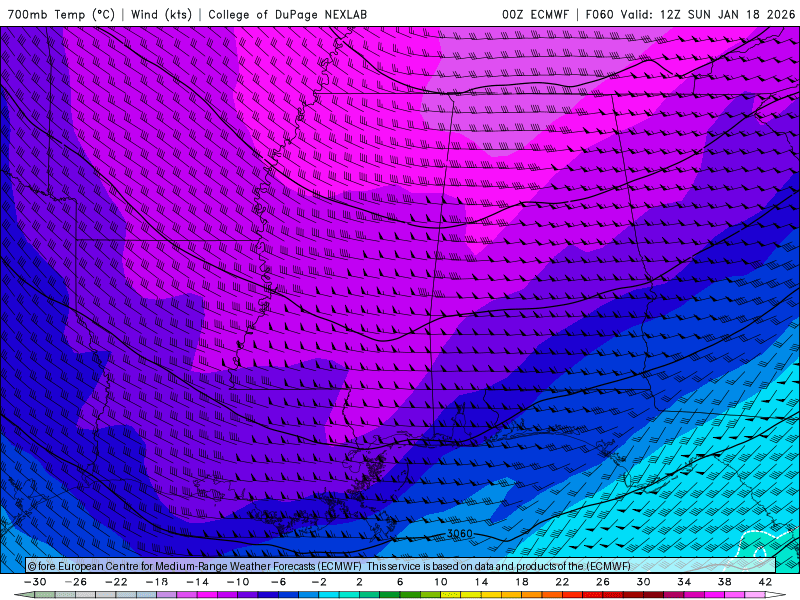
Task: Click the "18" color scale label
Action: pyautogui.click(x=522, y=582)
